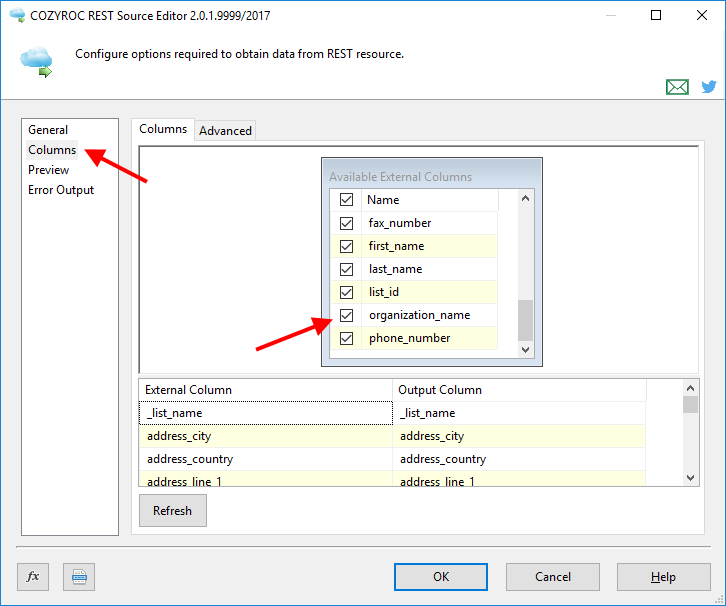Click up arrow of available columns scrollbar
The height and width of the screenshot is (606, 726).
coord(526,198)
